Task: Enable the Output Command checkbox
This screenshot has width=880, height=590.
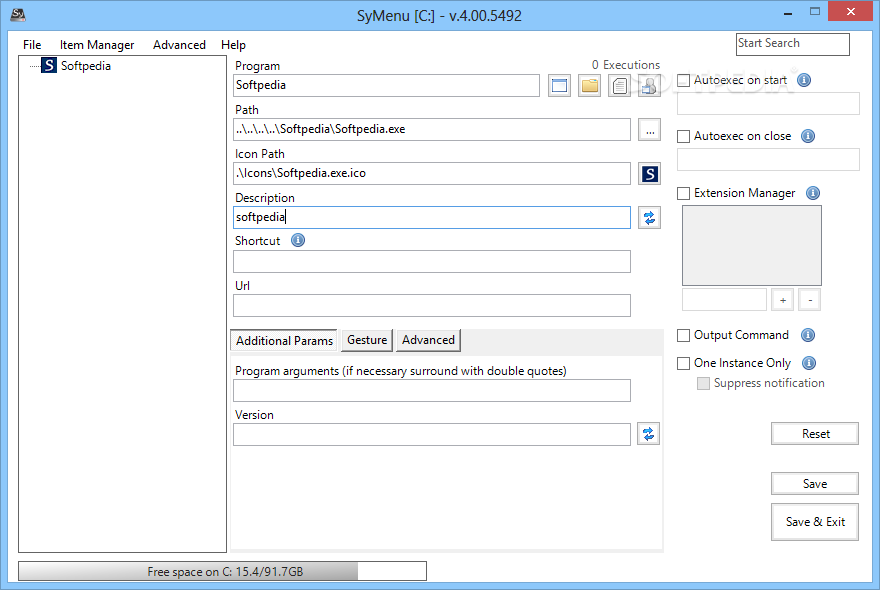Action: coord(684,335)
